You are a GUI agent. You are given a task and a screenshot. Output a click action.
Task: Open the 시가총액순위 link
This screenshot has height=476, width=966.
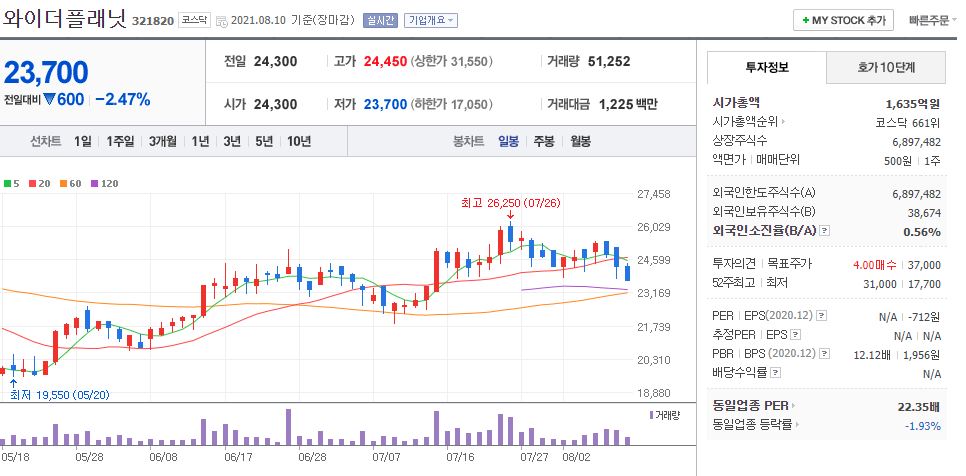[x=749, y=121]
